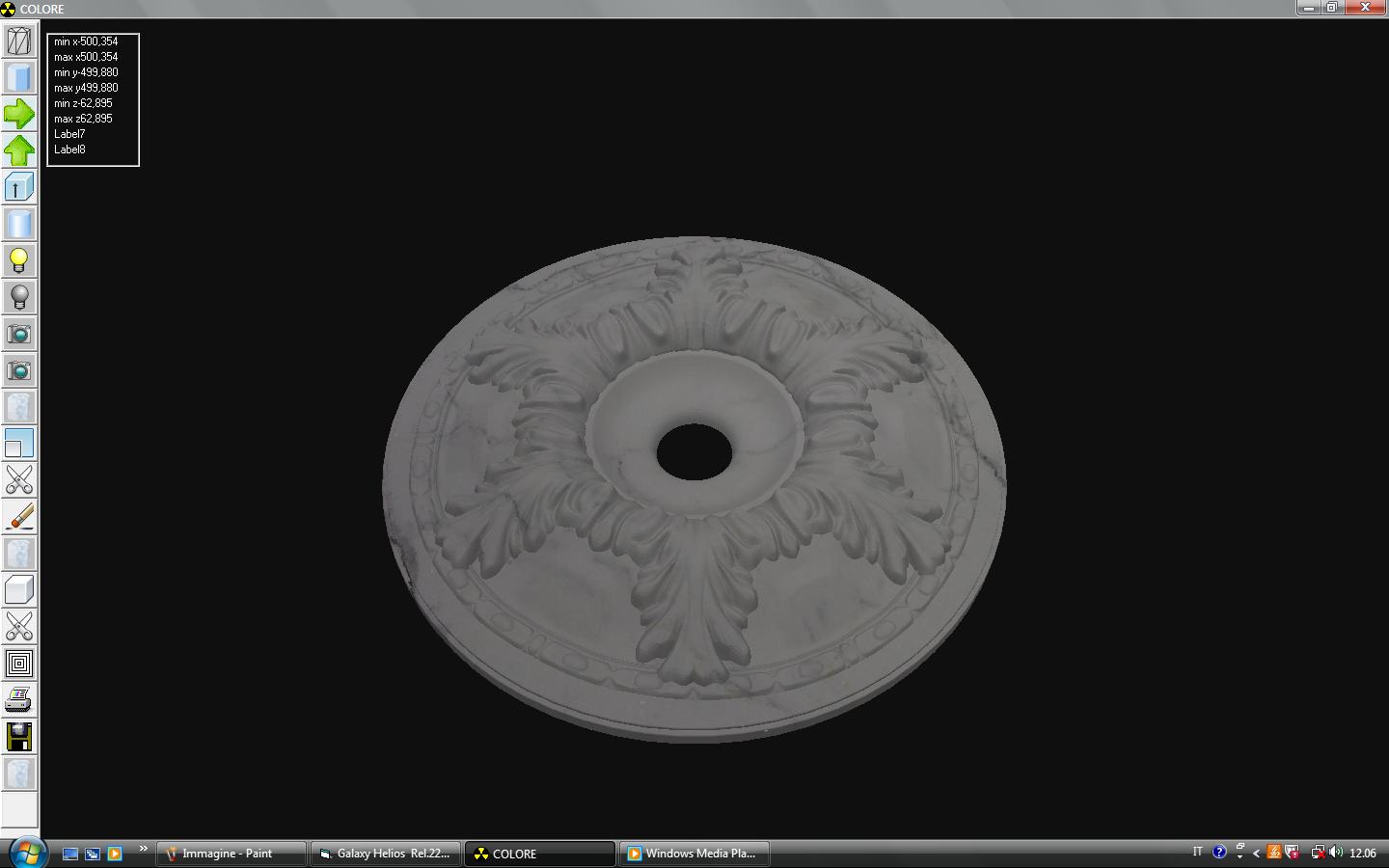
Task: Click the 12.06 taskbar clock
Action: click(x=1362, y=854)
